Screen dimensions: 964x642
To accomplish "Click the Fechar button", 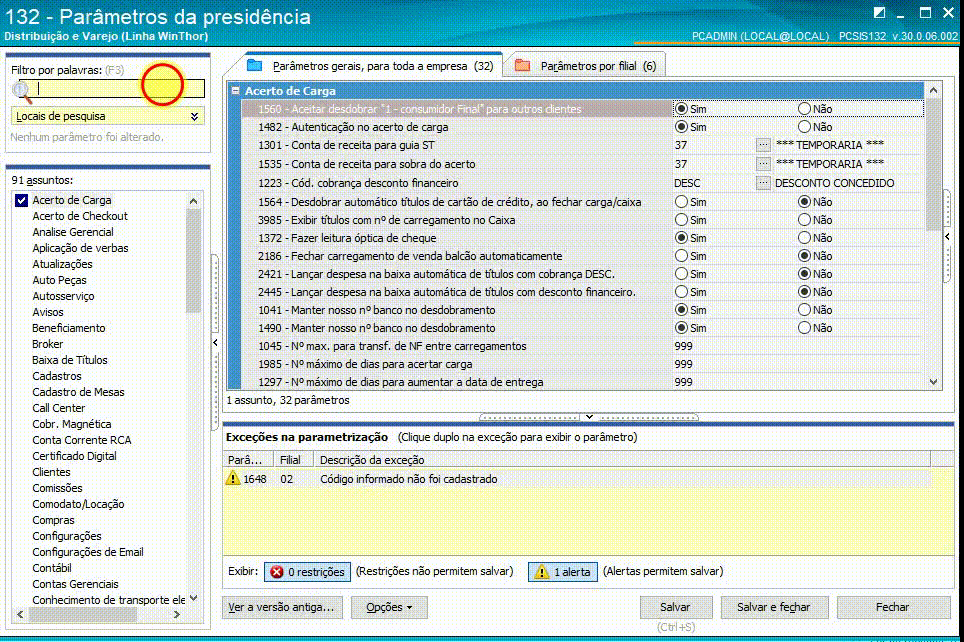I will (x=893, y=607).
